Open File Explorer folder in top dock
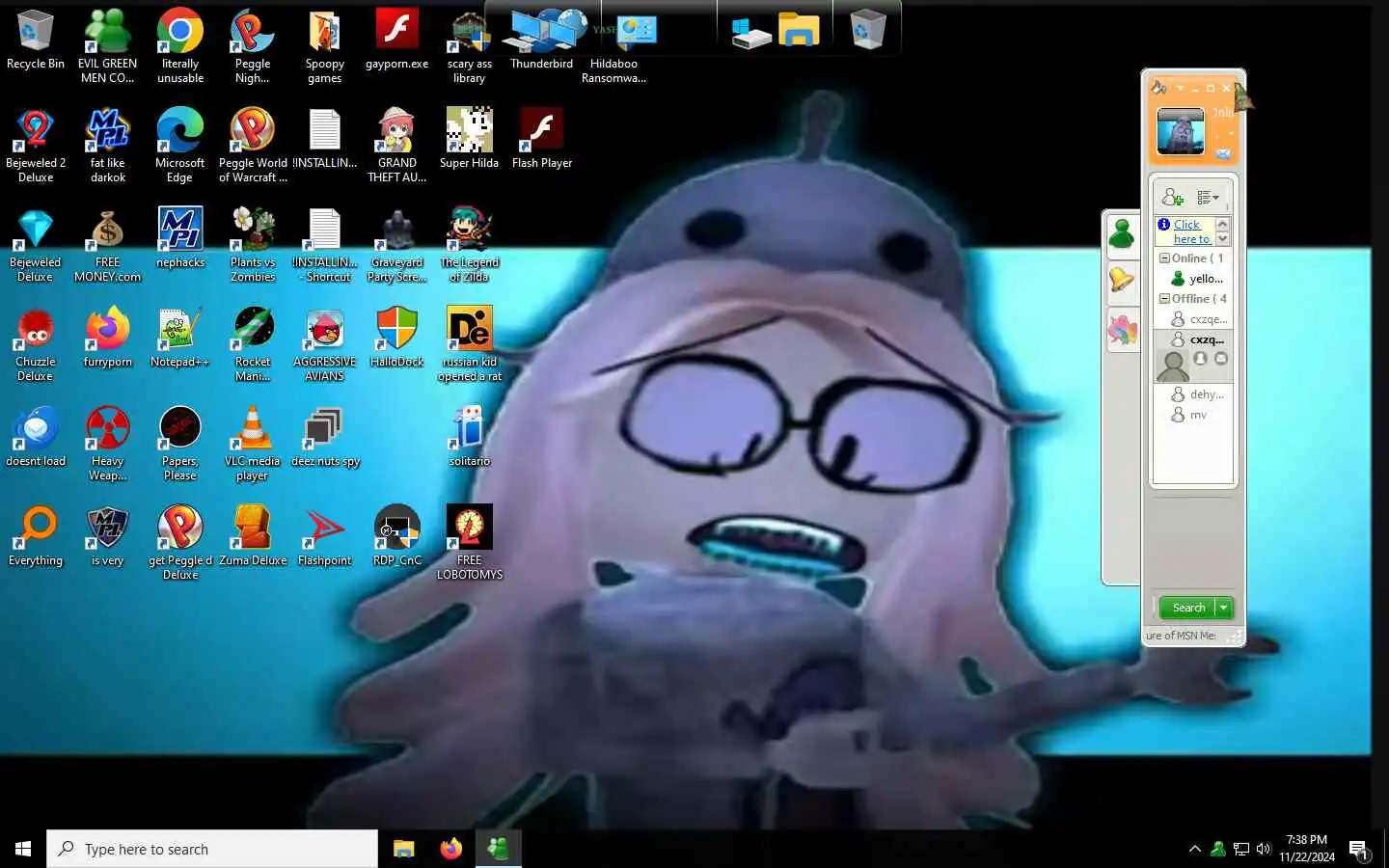The width and height of the screenshot is (1389, 868). [x=799, y=31]
